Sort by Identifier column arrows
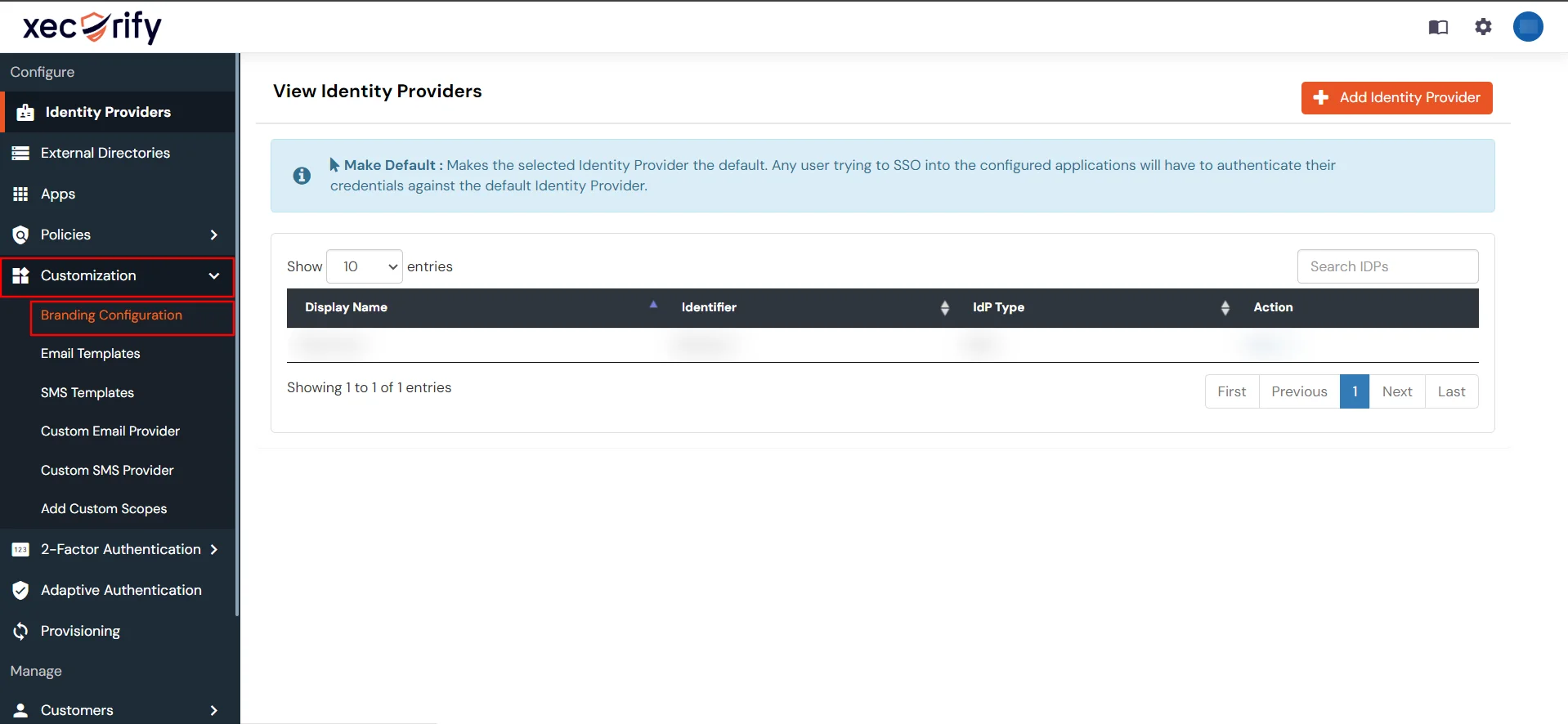1568x724 pixels. point(945,308)
